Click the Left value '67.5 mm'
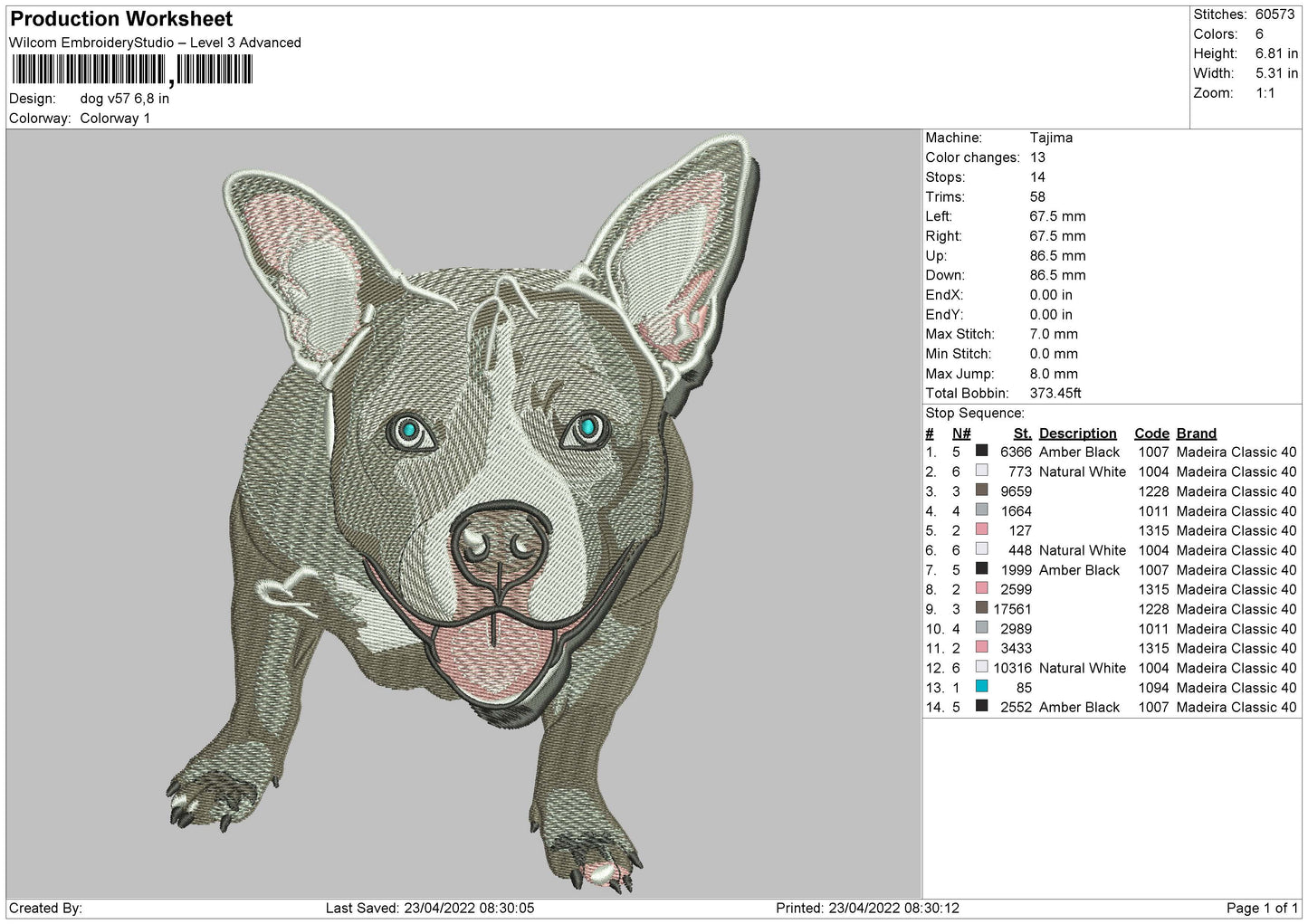The height and width of the screenshot is (924, 1308). tap(1057, 216)
